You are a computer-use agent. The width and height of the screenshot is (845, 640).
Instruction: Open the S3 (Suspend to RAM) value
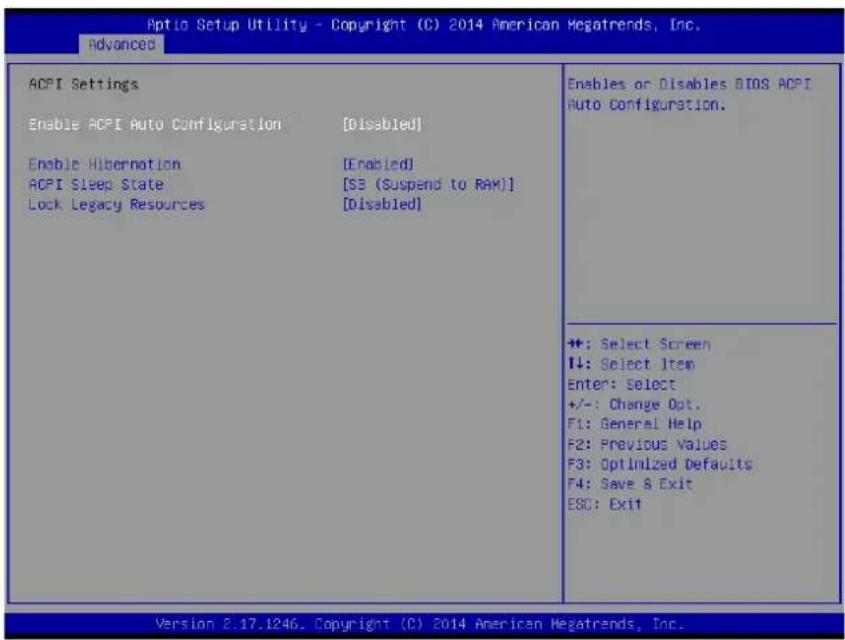pyautogui.click(x=428, y=184)
